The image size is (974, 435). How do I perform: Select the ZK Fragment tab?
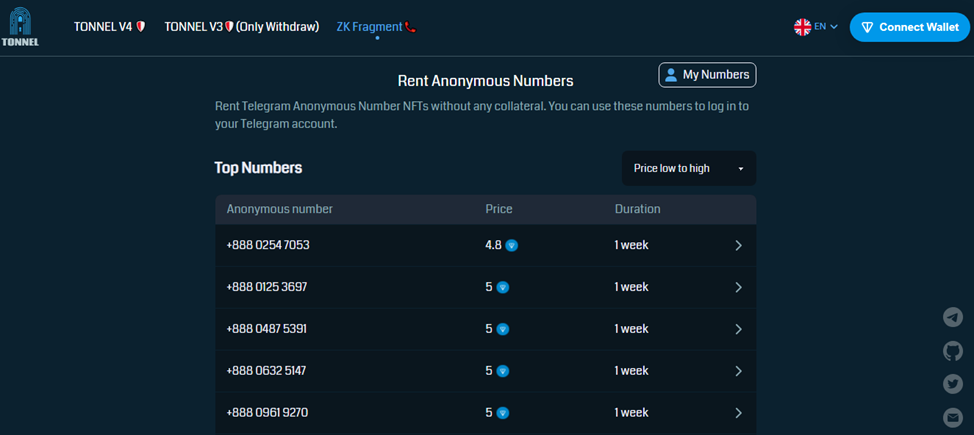[376, 27]
